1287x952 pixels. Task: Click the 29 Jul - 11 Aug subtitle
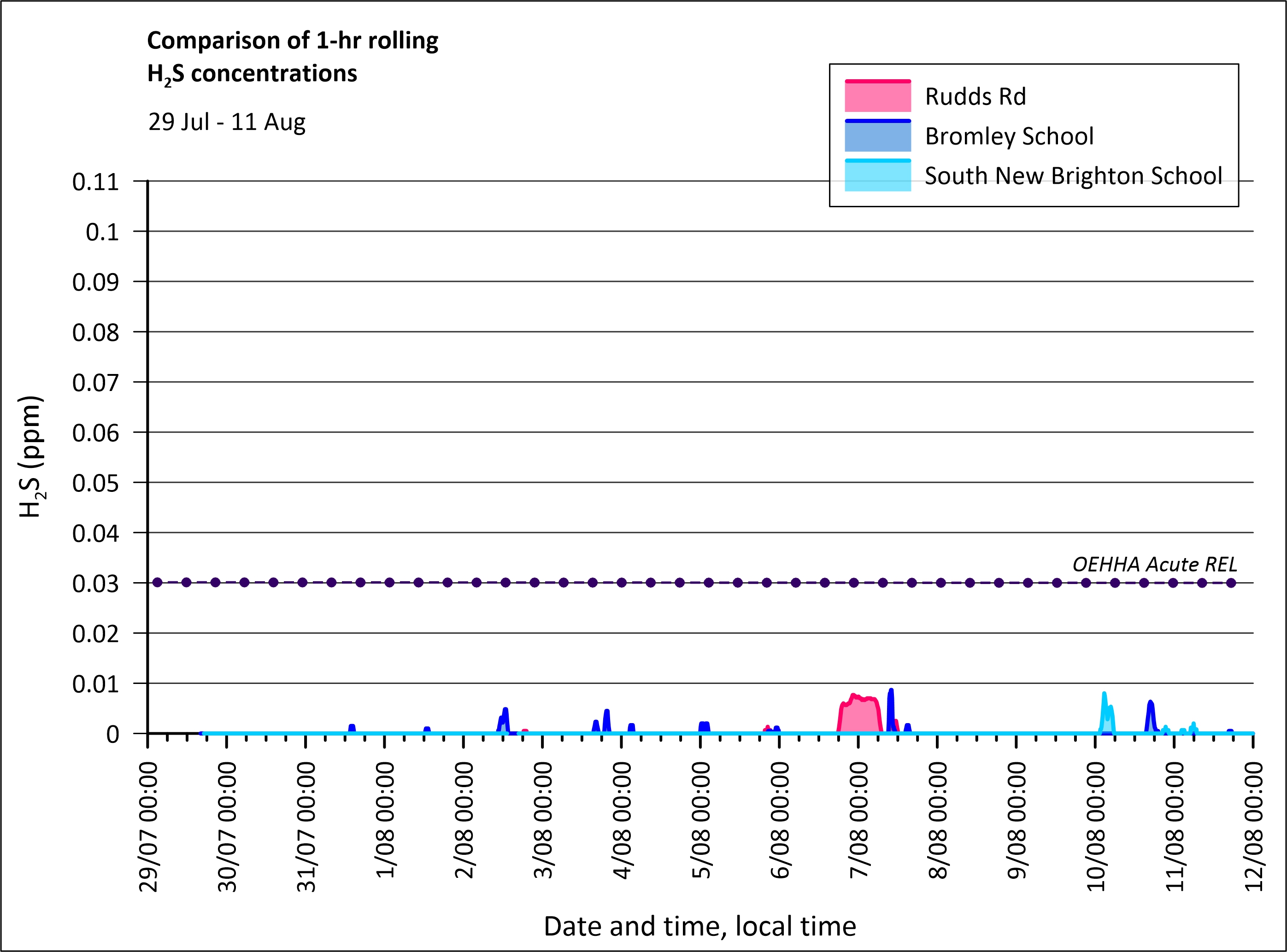pyautogui.click(x=227, y=122)
